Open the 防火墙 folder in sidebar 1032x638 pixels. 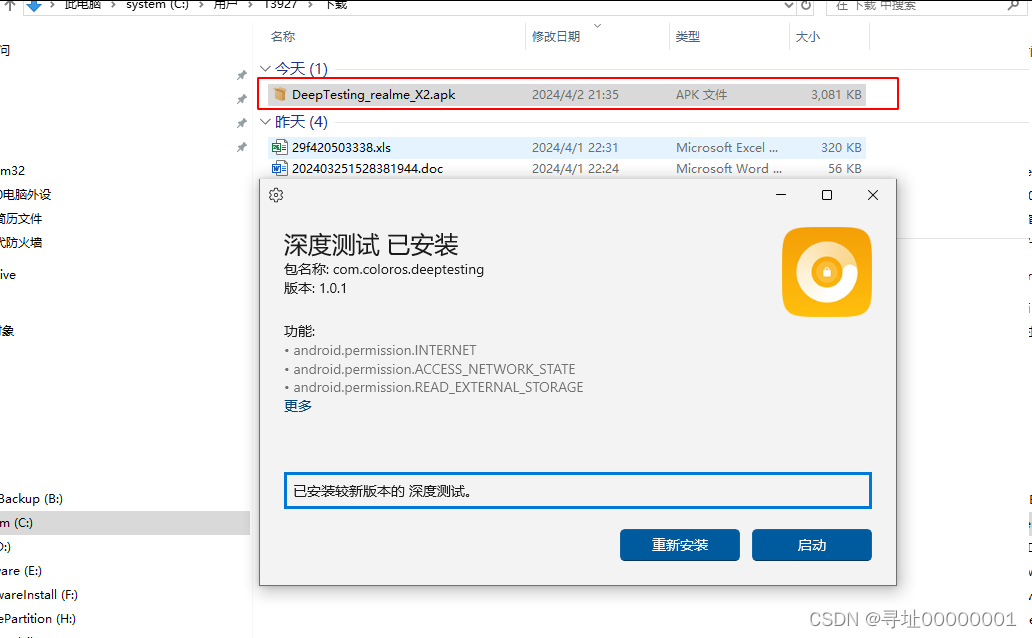pyautogui.click(x=21, y=242)
